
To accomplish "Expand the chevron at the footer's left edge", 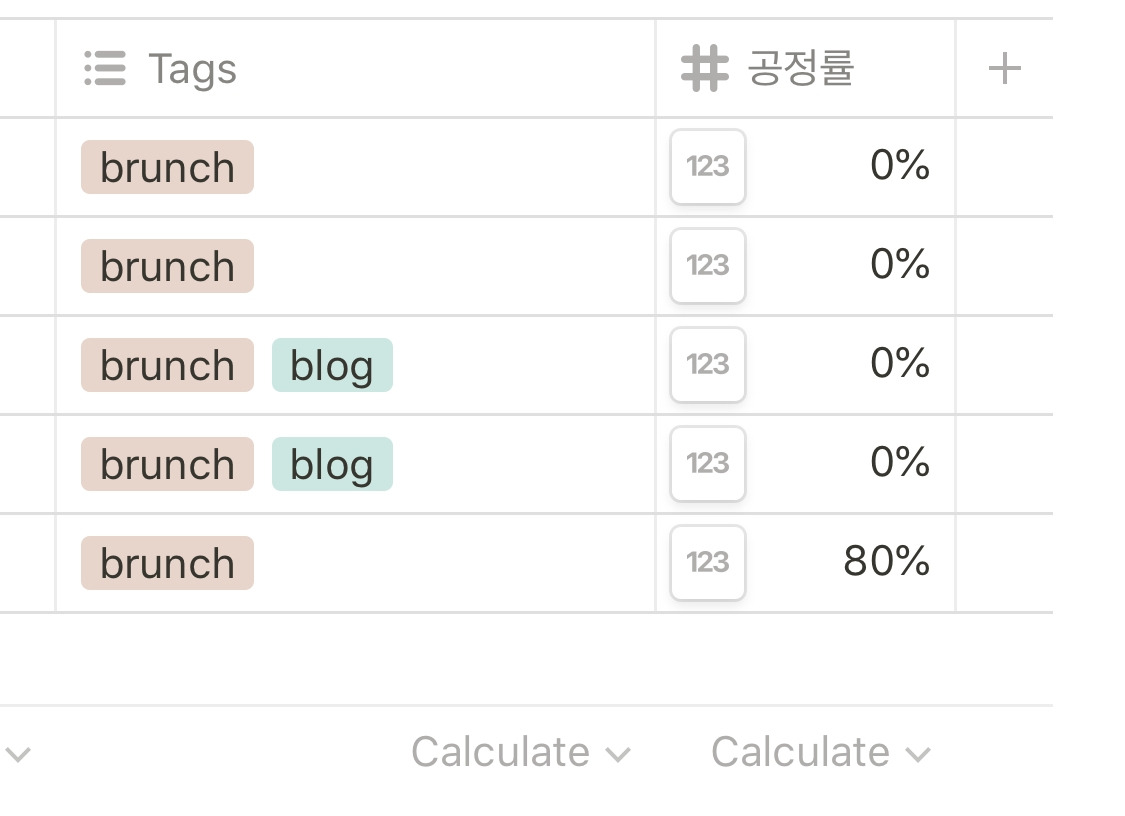I will pyautogui.click(x=18, y=754).
